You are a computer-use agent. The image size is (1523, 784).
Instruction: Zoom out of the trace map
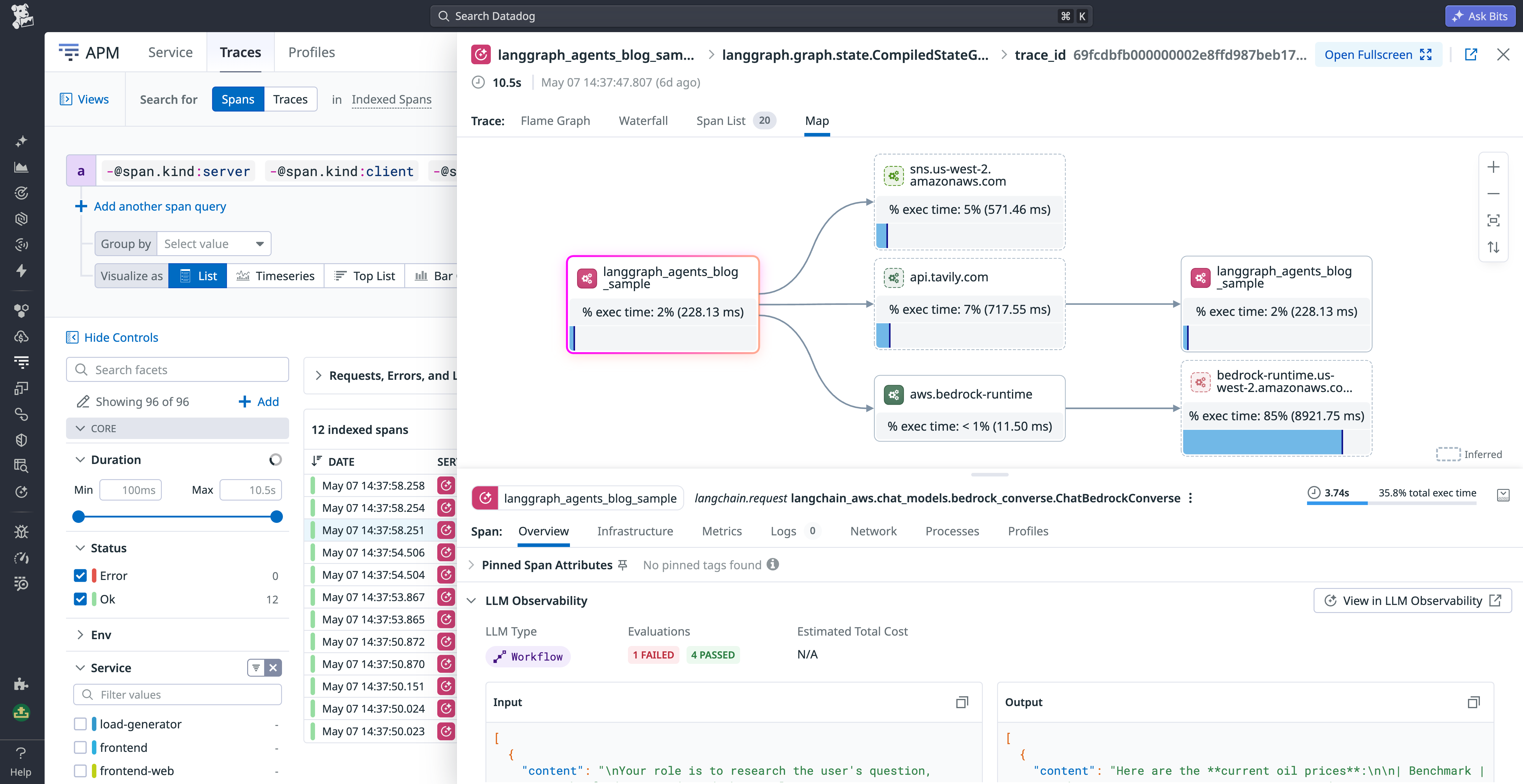(x=1493, y=194)
